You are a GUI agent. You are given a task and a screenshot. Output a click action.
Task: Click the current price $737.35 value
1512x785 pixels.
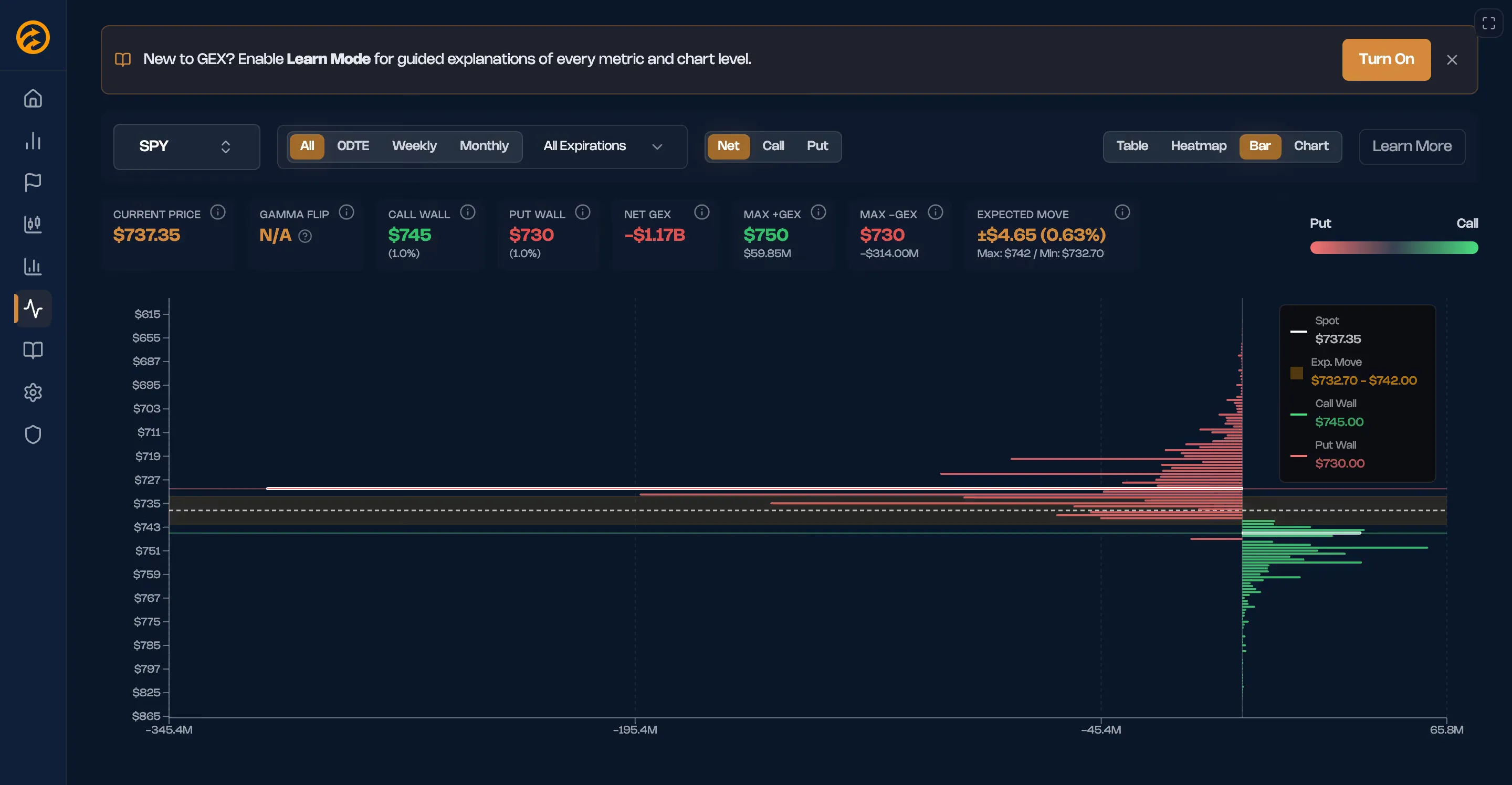[147, 235]
